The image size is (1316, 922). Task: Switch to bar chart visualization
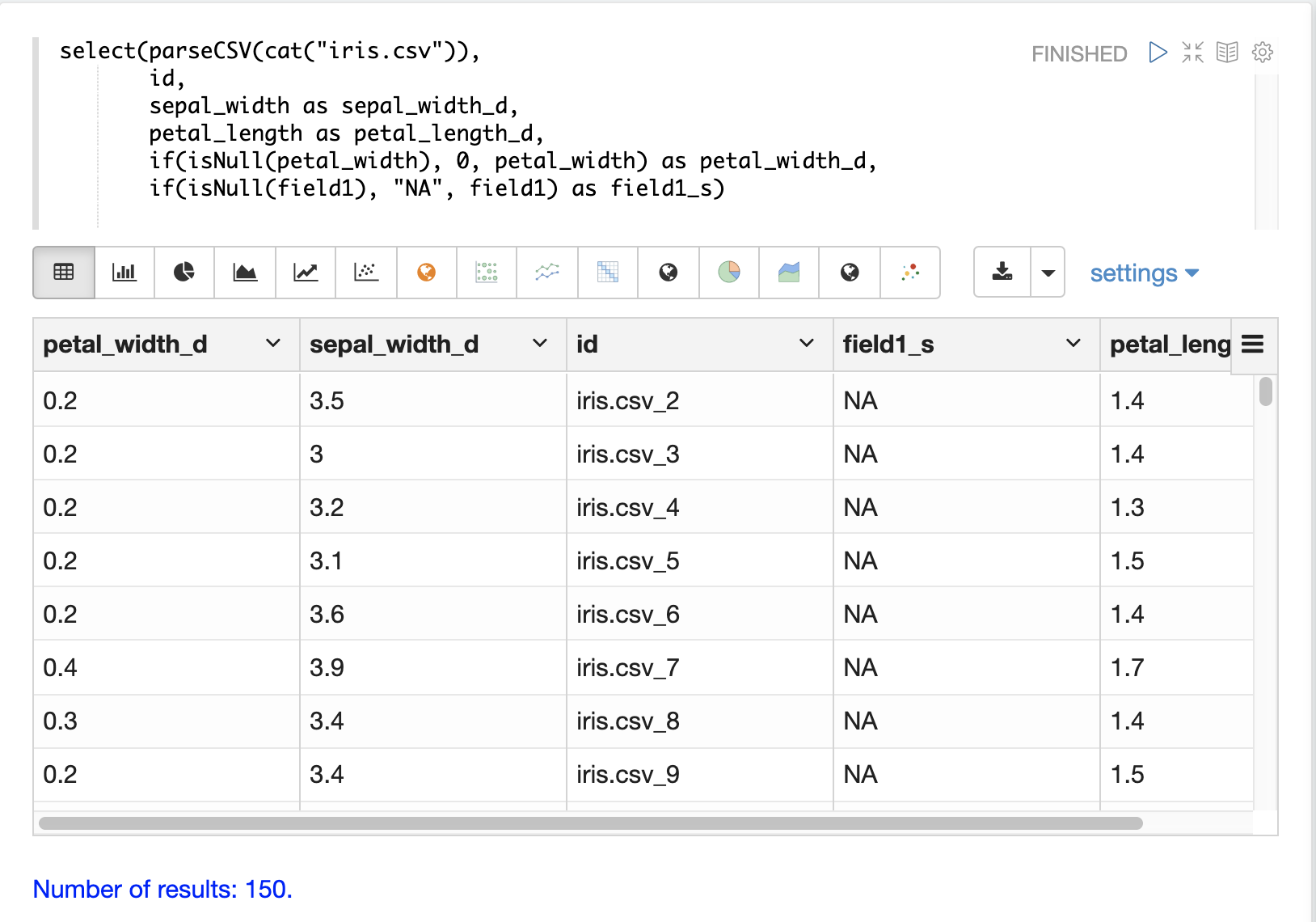coord(124,273)
